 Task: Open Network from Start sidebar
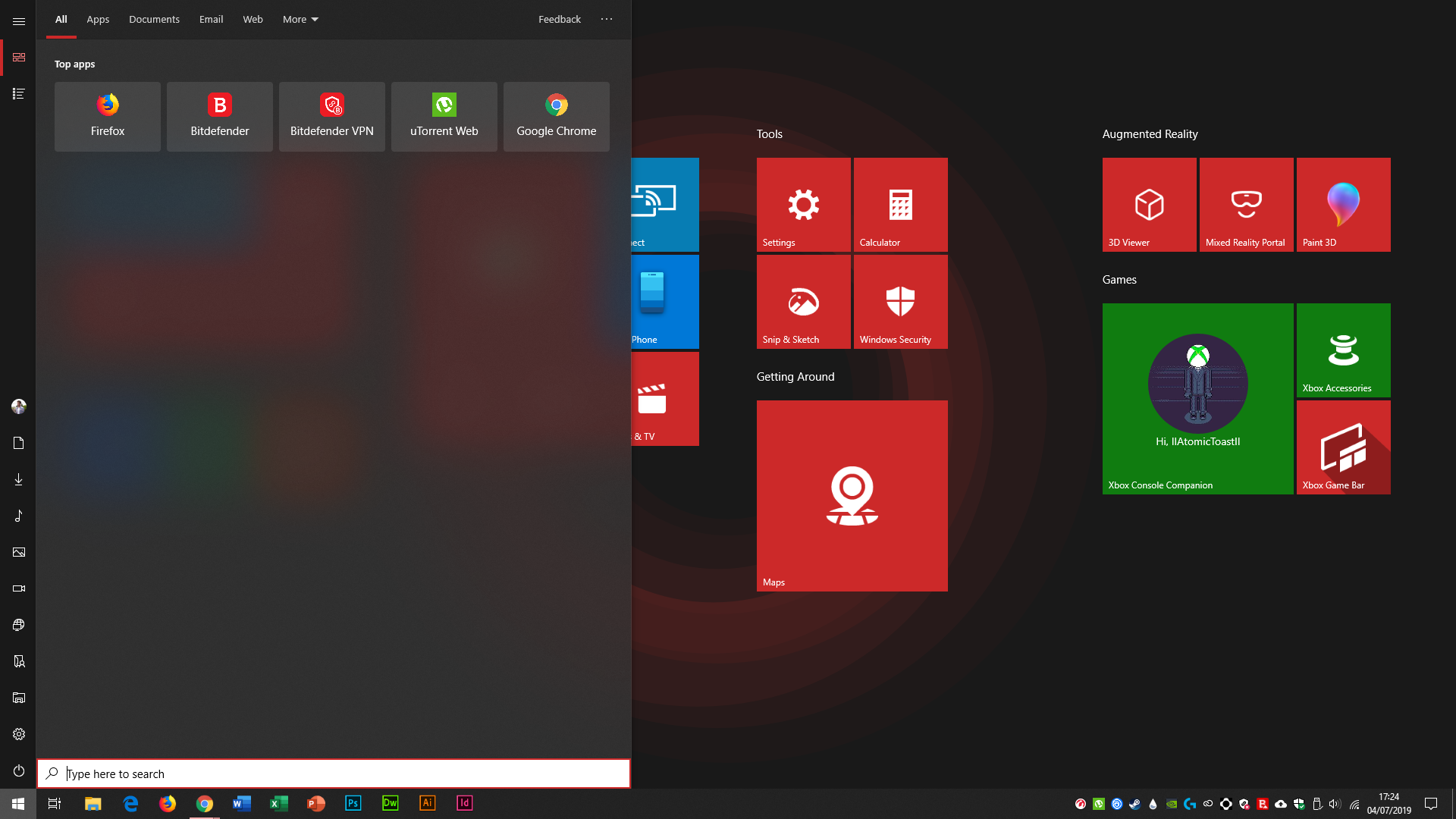pyautogui.click(x=18, y=625)
